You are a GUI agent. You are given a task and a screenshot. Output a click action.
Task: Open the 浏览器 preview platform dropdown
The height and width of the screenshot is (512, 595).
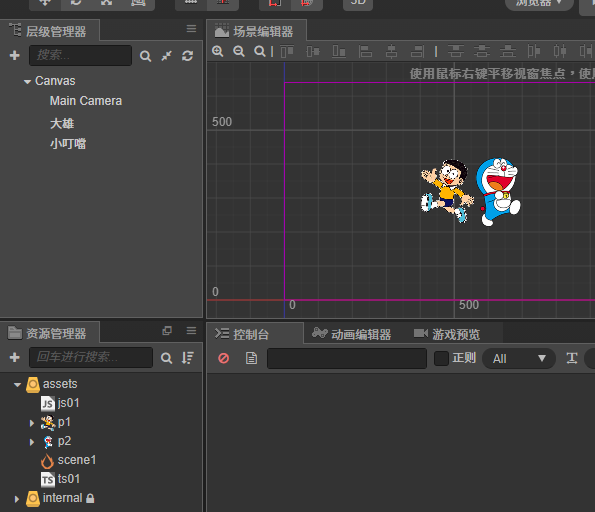tap(539, 3)
